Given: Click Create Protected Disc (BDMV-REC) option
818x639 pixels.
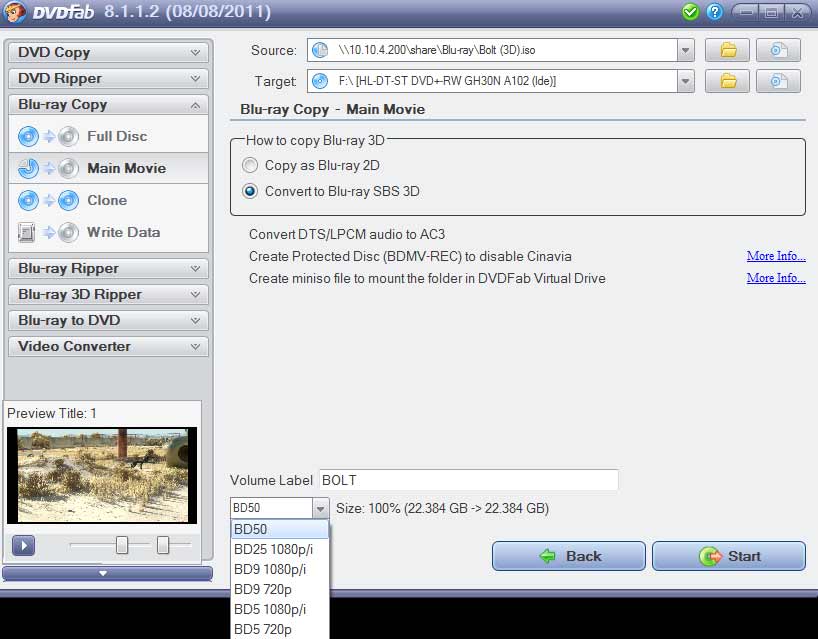Looking at the screenshot, I should pos(410,256).
